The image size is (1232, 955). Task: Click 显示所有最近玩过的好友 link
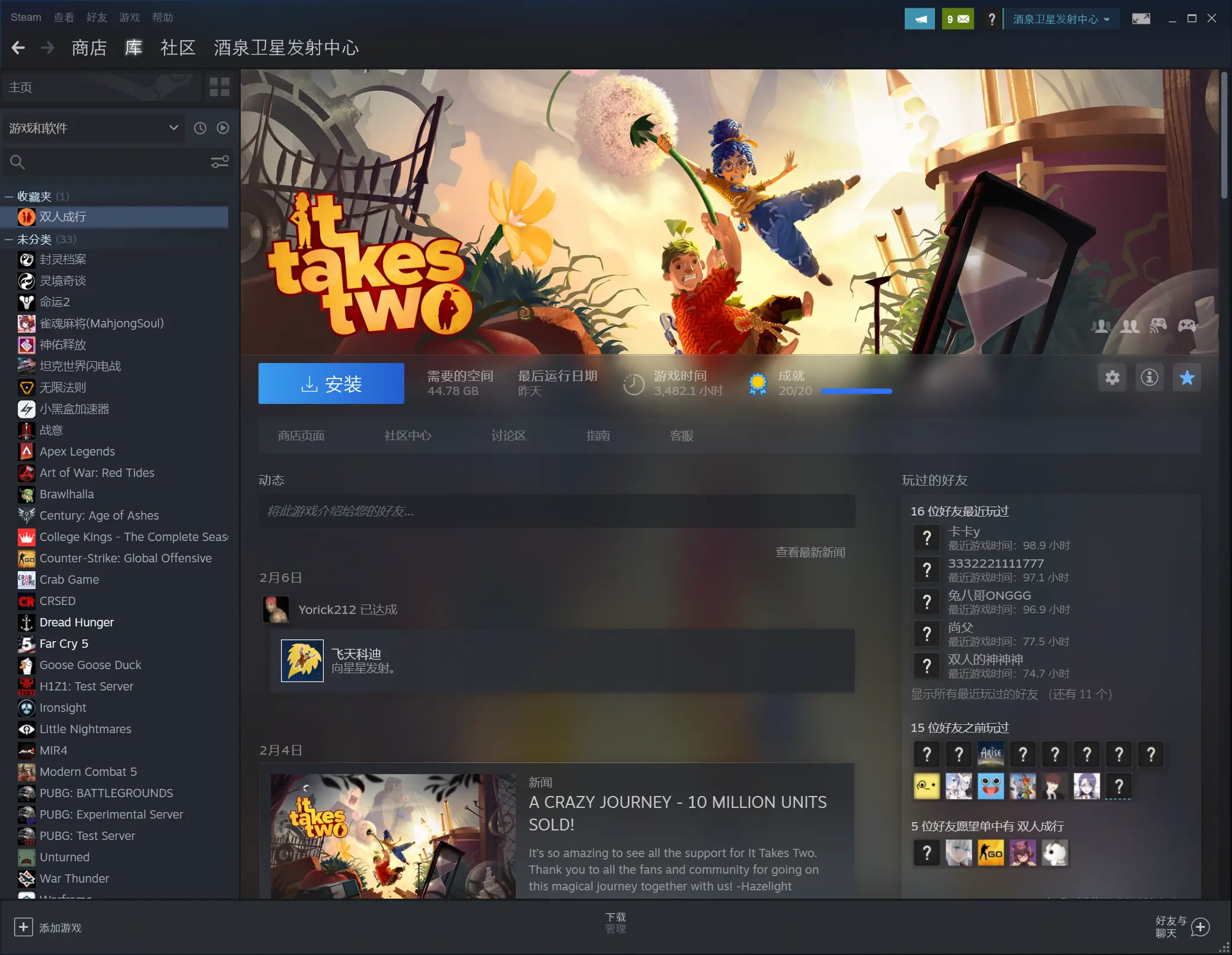tap(1011, 694)
